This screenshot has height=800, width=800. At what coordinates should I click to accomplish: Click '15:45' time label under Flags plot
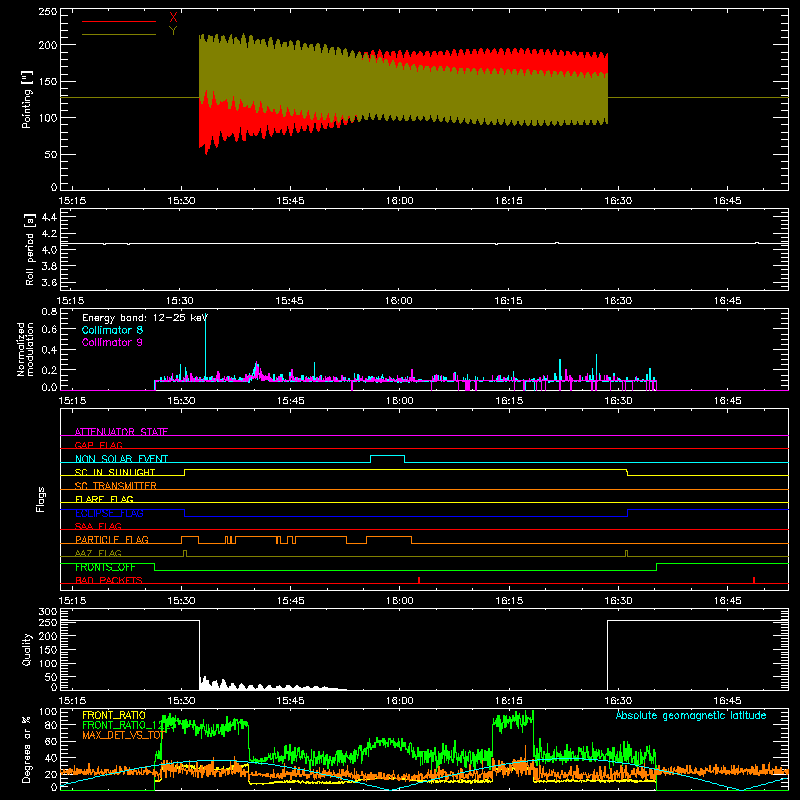[x=290, y=601]
